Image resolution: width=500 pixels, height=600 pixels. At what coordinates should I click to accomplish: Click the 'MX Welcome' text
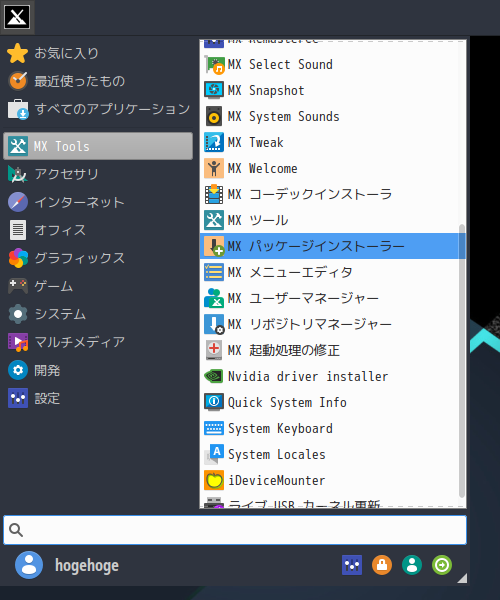click(262, 168)
